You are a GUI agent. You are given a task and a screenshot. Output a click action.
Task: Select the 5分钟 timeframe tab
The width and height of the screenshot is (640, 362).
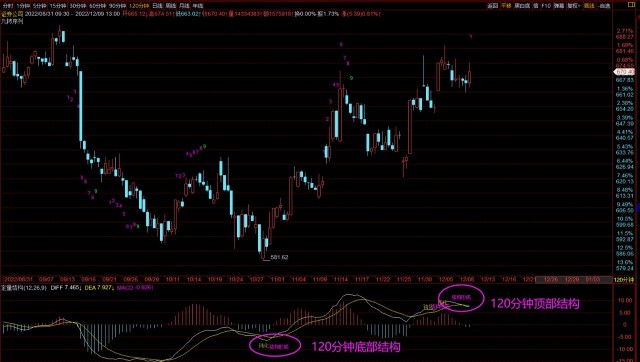point(40,6)
